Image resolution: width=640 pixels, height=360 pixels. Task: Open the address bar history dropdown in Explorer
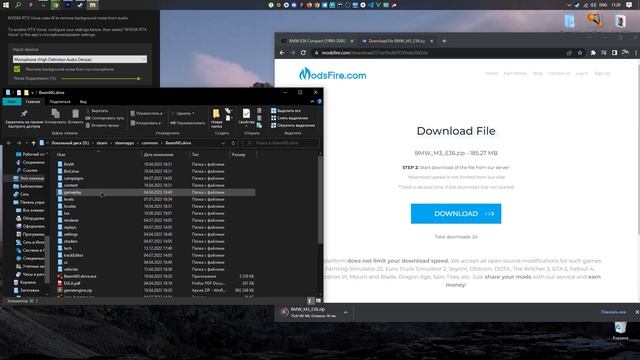223,143
